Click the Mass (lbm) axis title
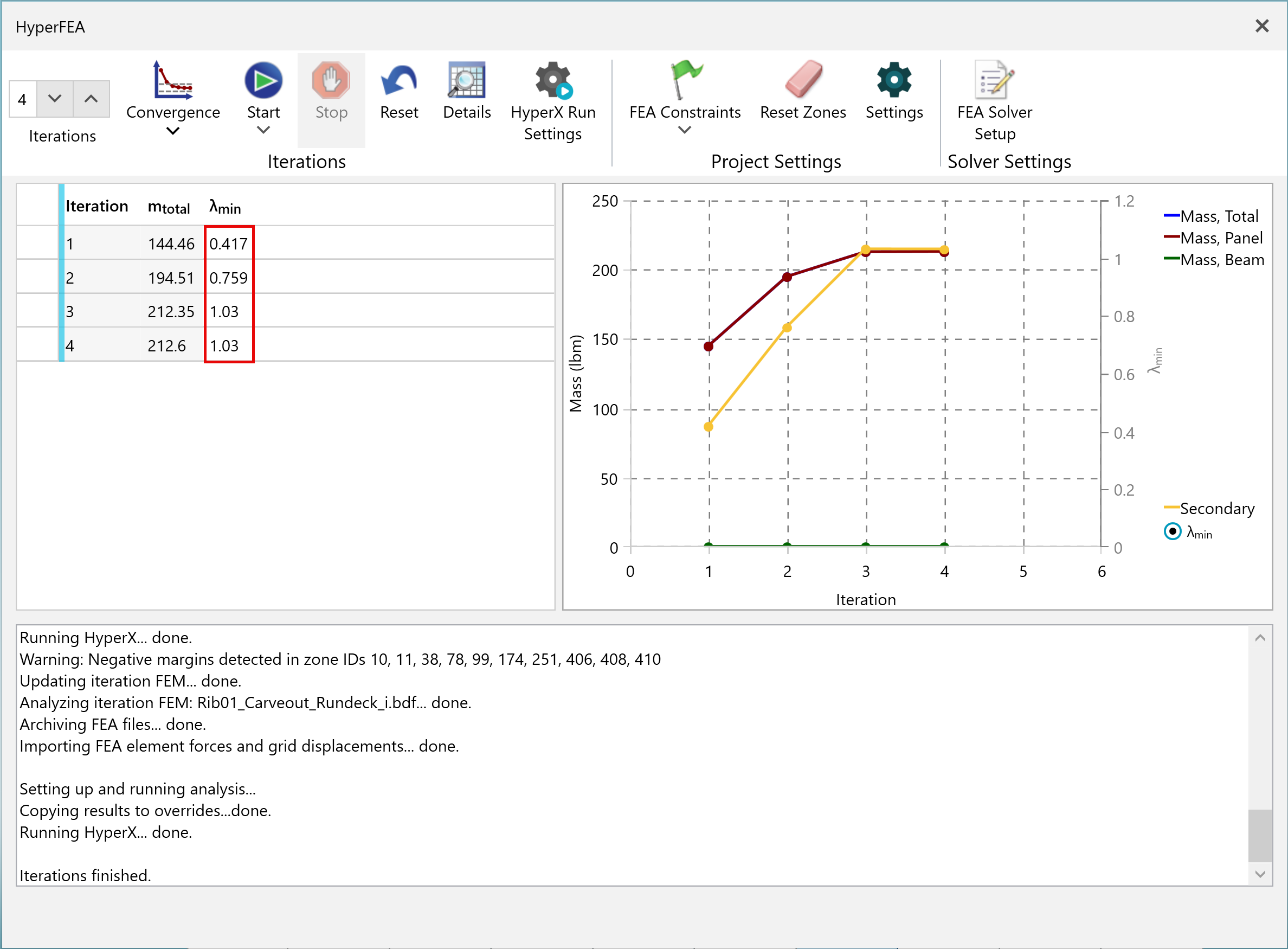The height and width of the screenshot is (949, 1288). tap(575, 374)
